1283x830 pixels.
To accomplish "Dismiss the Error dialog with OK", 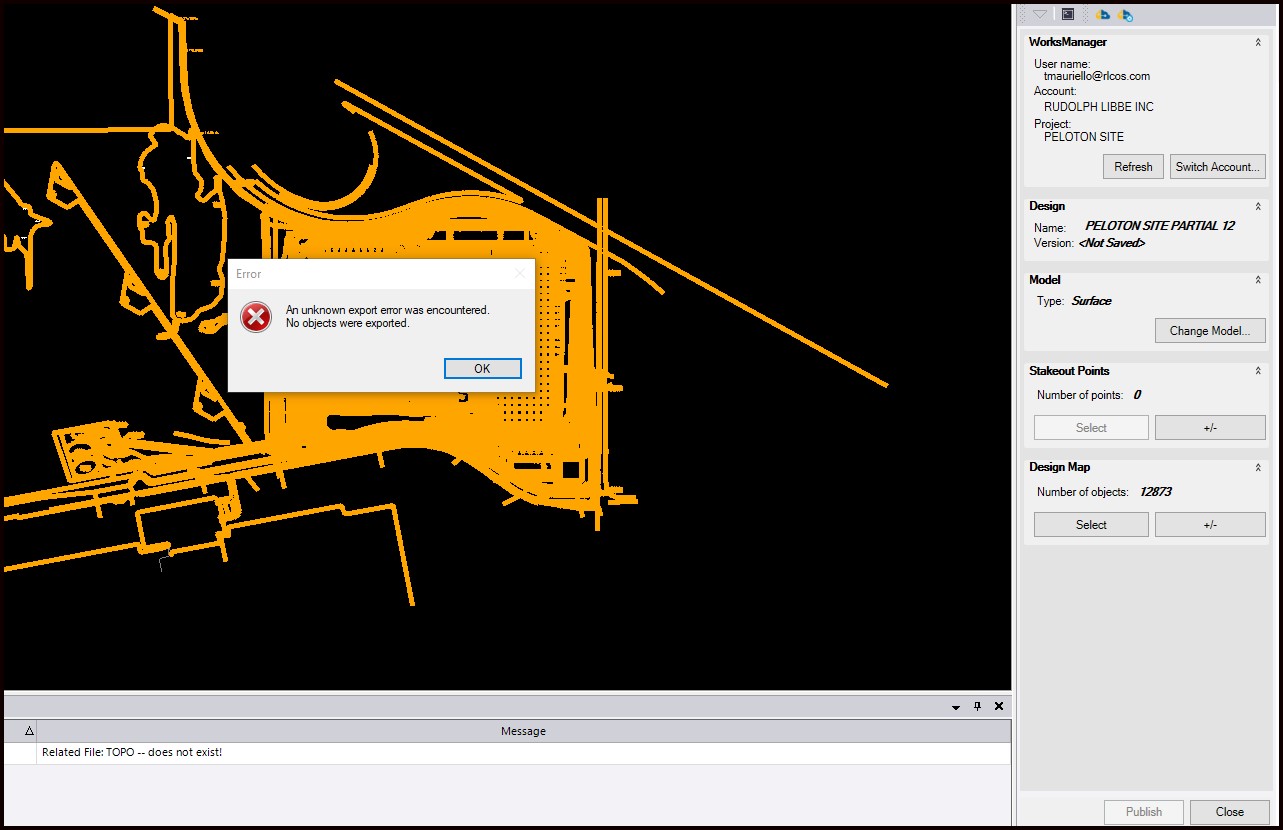I will point(482,368).
